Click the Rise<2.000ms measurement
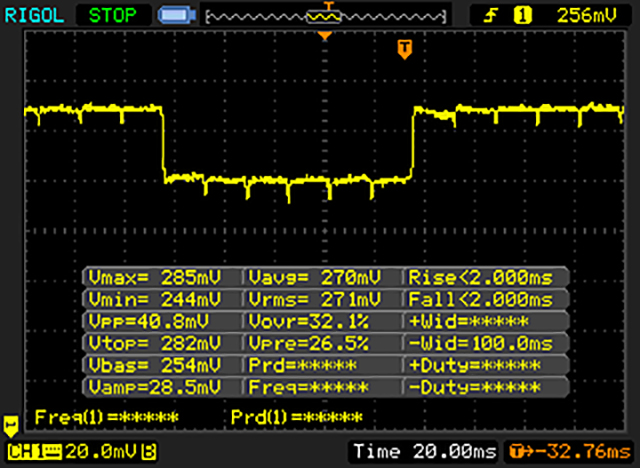 486,277
